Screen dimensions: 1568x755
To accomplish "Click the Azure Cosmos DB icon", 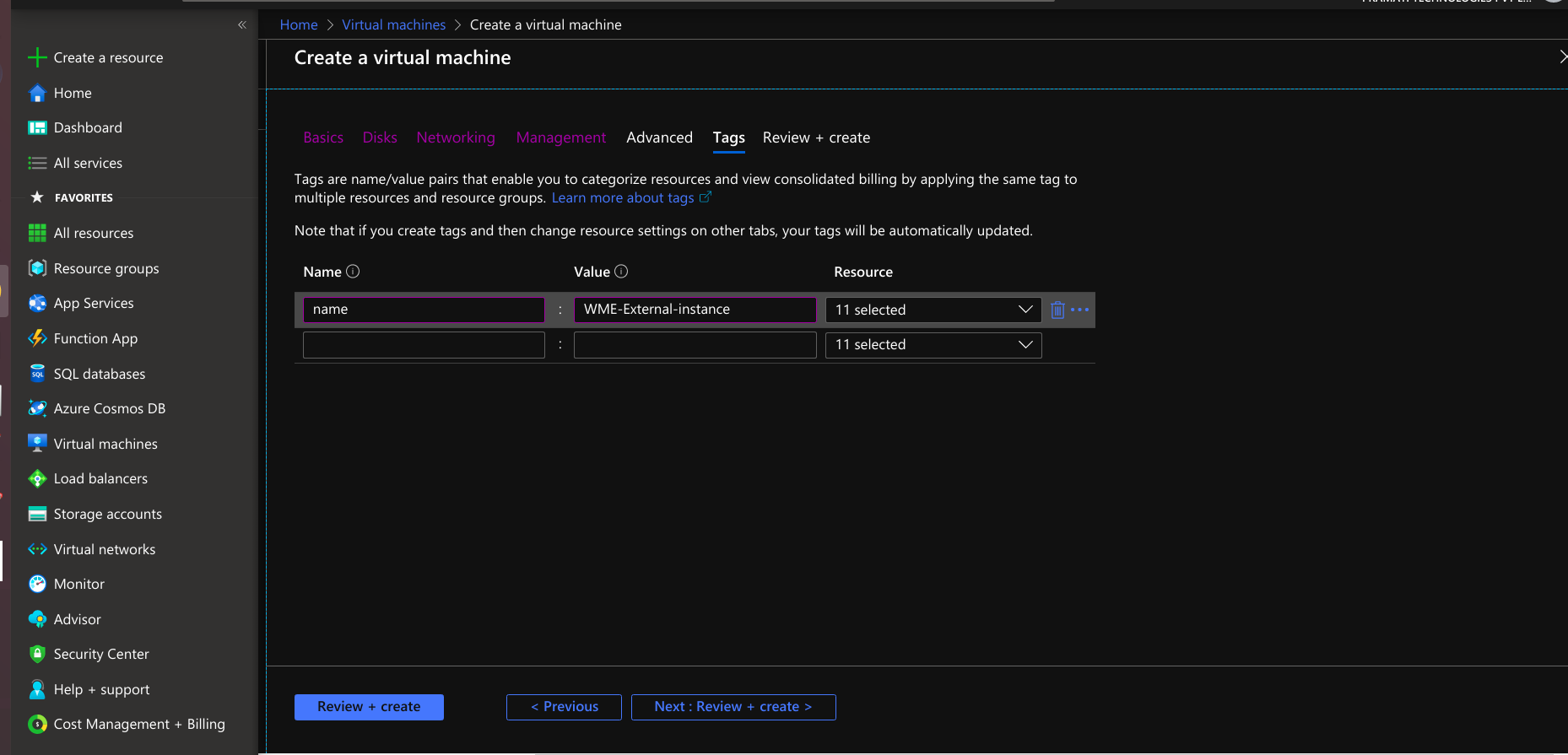I will point(37,408).
